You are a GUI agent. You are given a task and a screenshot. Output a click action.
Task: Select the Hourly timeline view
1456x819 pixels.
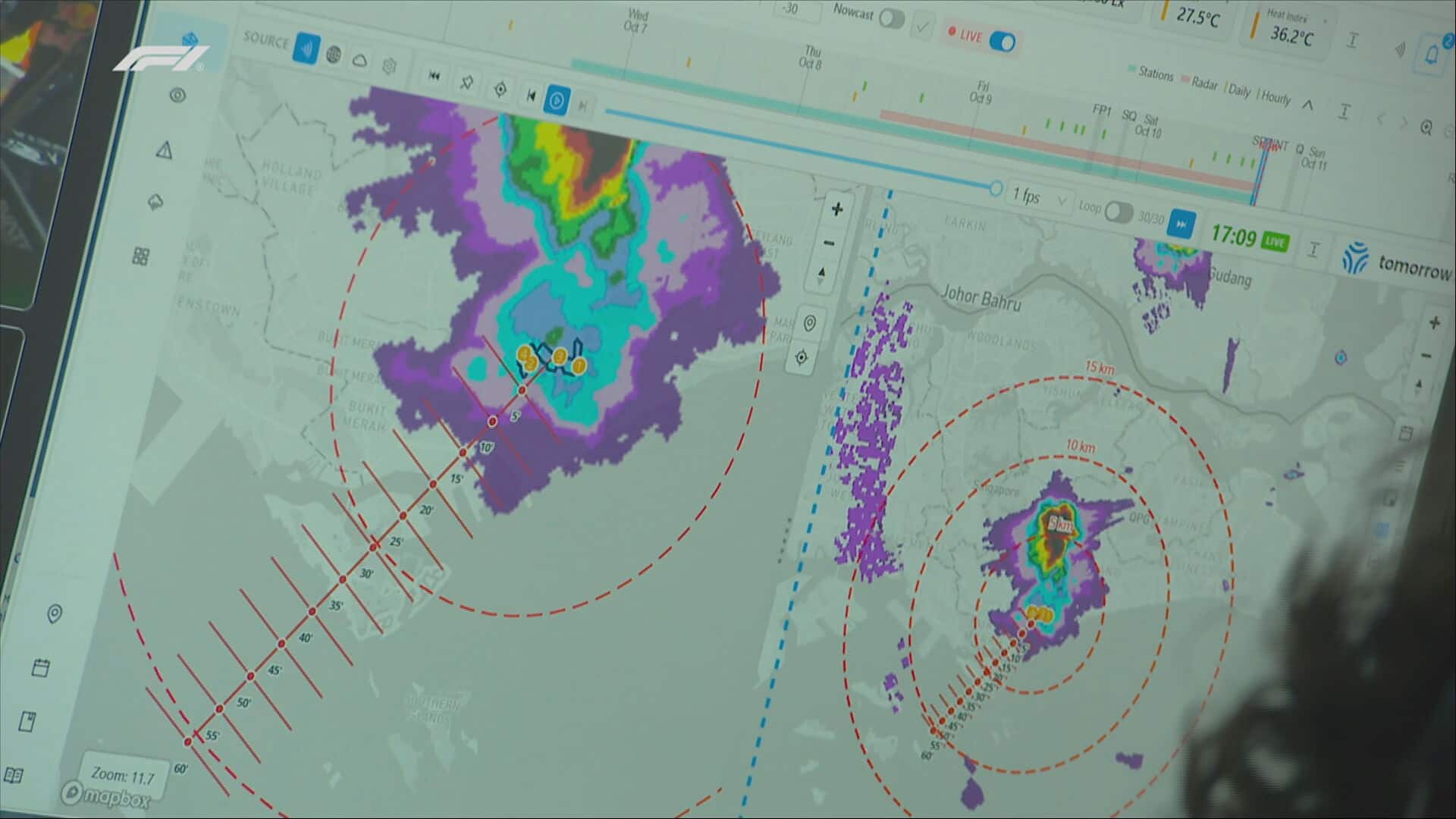(1274, 97)
